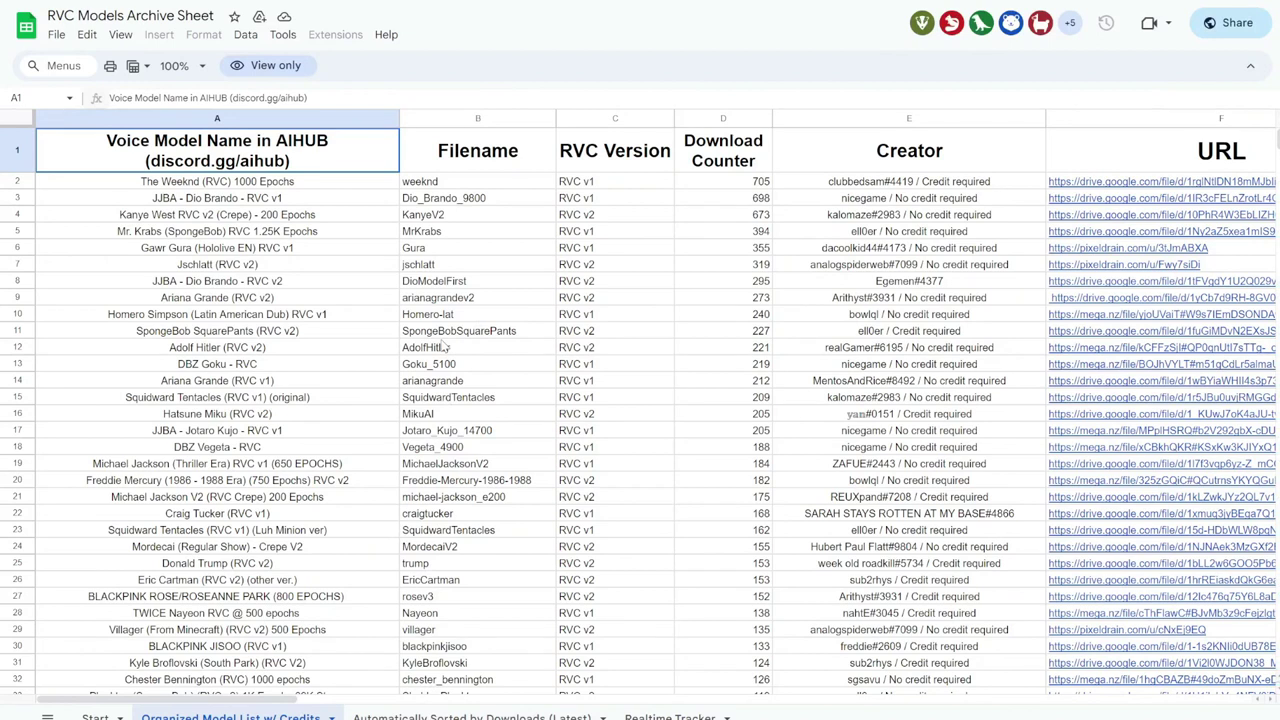1280x720 pixels.
Task: Switch to the Realtime Tracker tab
Action: tap(670, 716)
